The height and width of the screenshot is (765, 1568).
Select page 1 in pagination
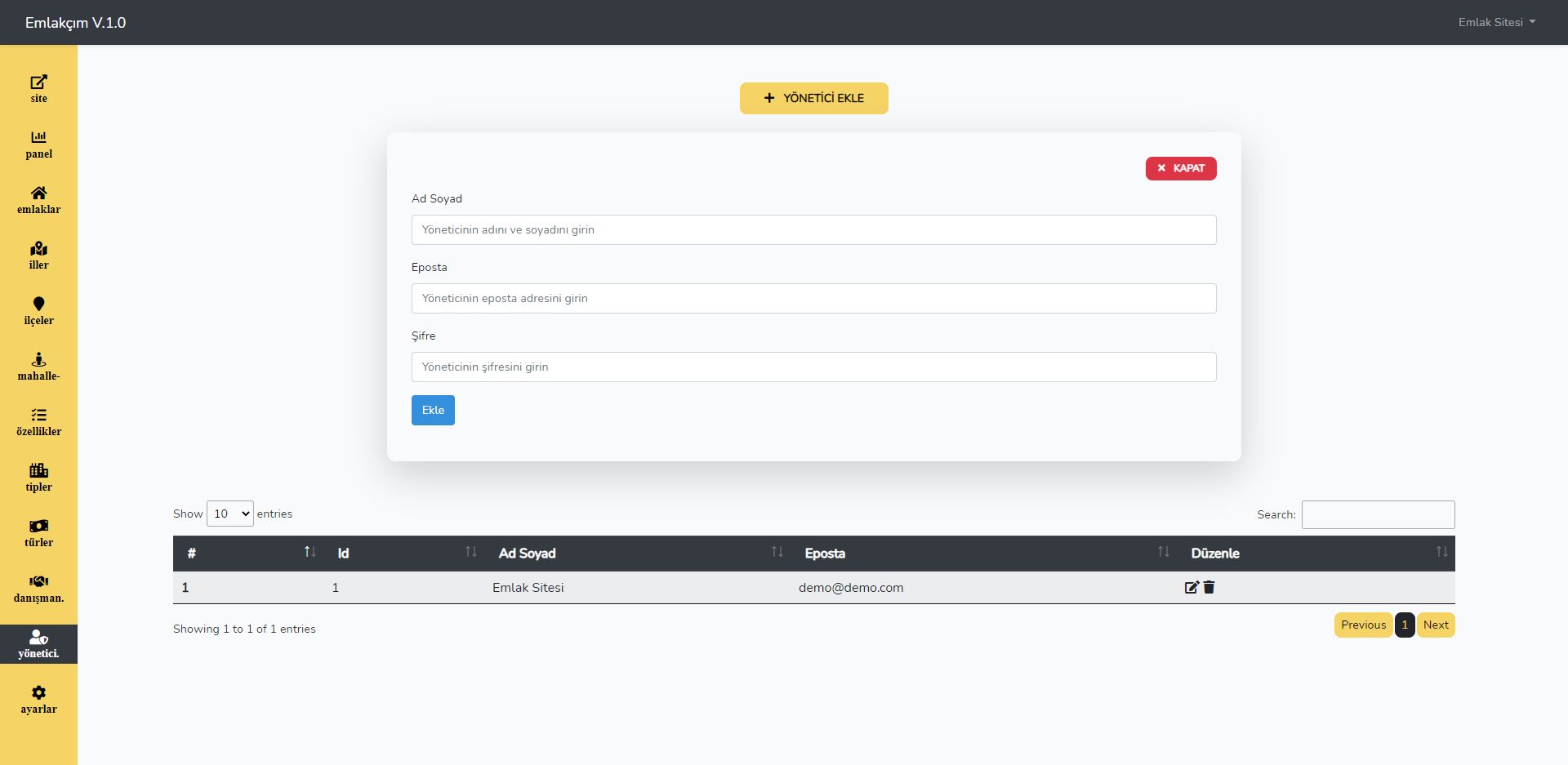coord(1405,625)
